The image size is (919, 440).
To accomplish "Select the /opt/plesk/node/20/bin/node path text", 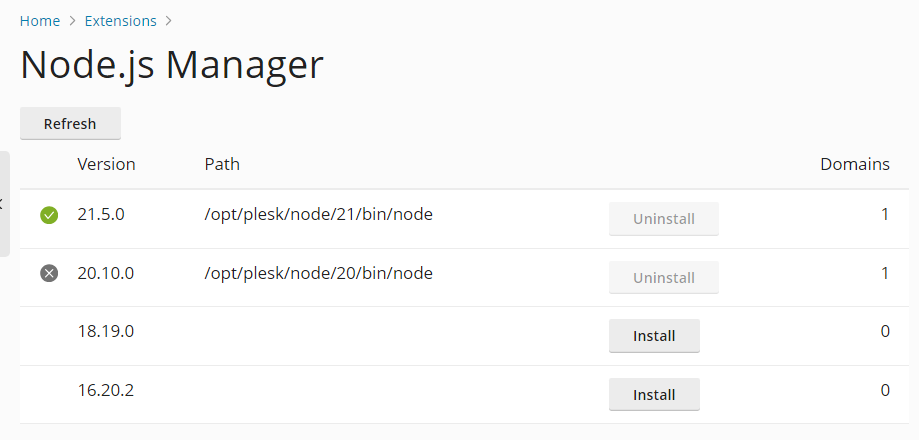I will tap(318, 272).
